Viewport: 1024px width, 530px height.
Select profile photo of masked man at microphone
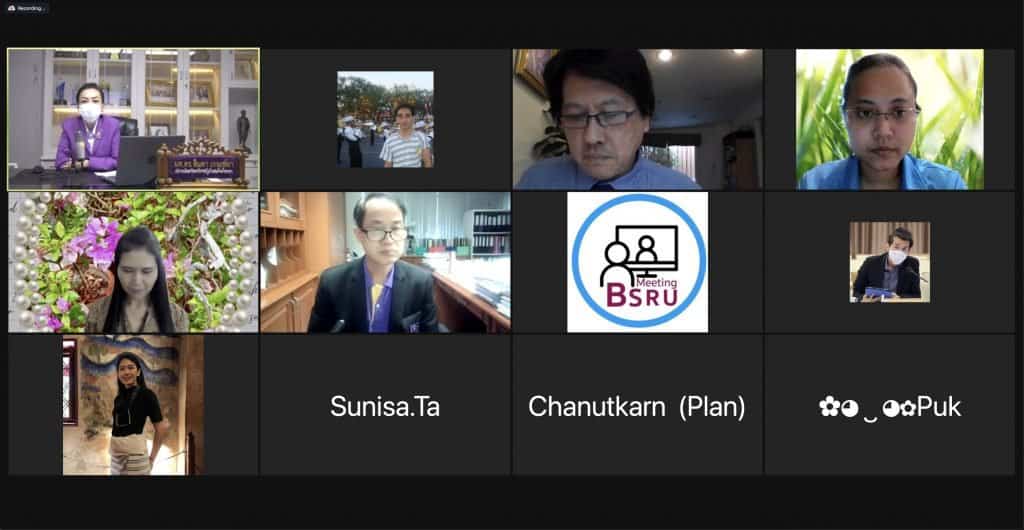pos(889,262)
